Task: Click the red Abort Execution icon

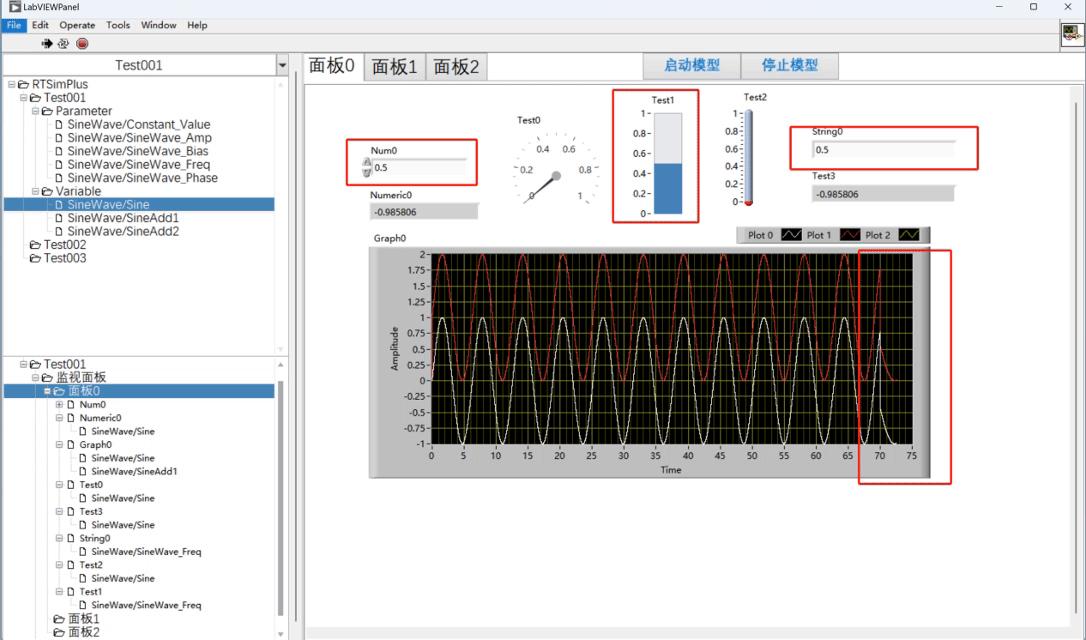Action: click(82, 44)
